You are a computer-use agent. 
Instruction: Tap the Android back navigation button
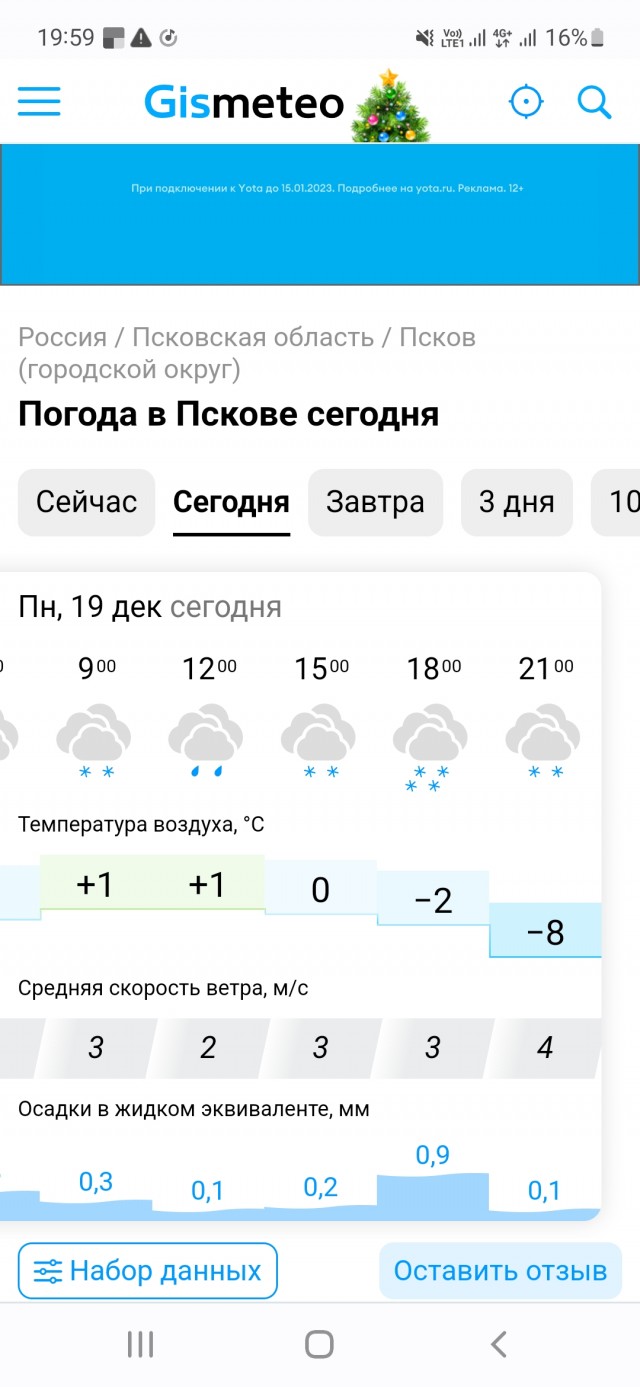click(497, 1345)
